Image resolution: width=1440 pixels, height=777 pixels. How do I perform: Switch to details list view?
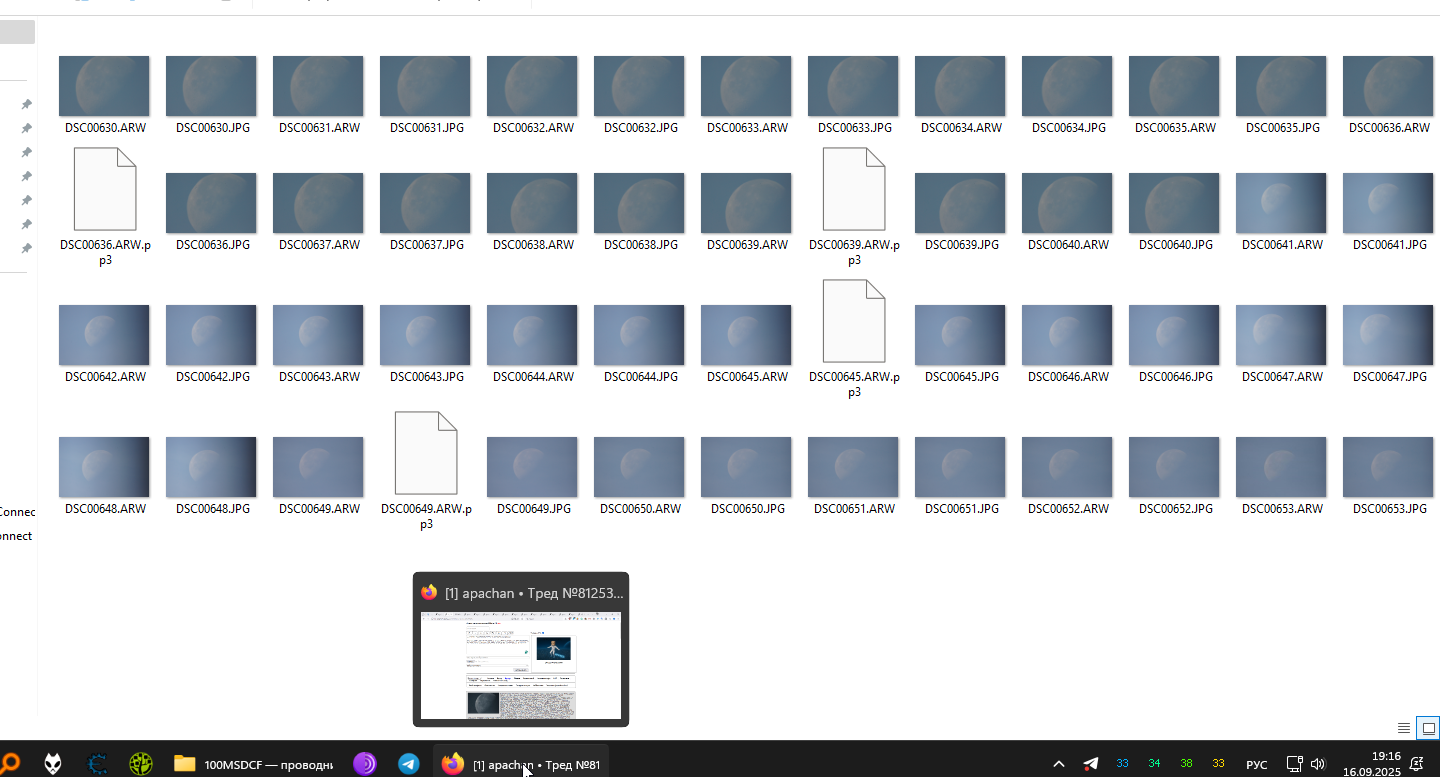(1404, 728)
